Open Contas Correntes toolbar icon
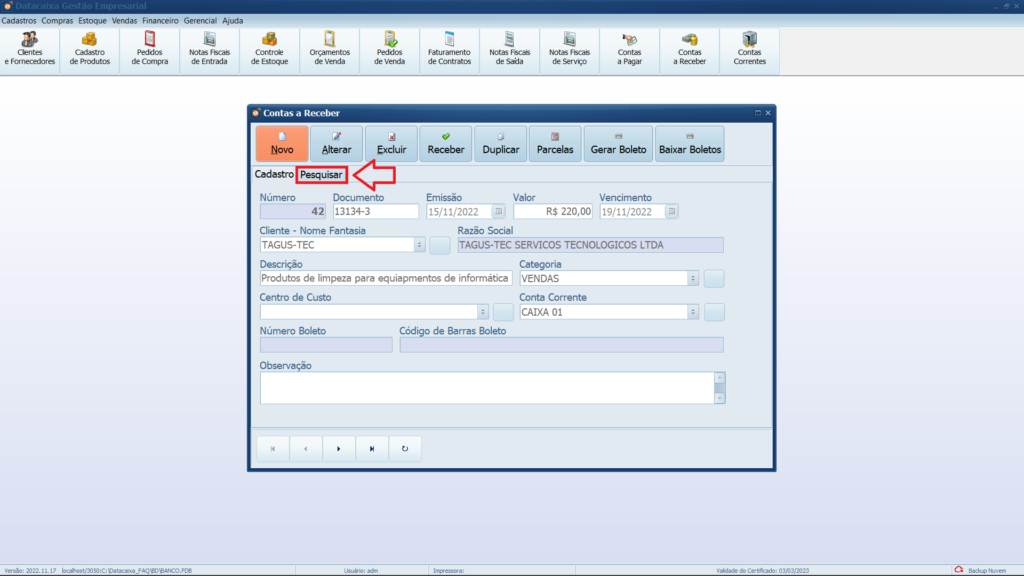 tap(749, 49)
